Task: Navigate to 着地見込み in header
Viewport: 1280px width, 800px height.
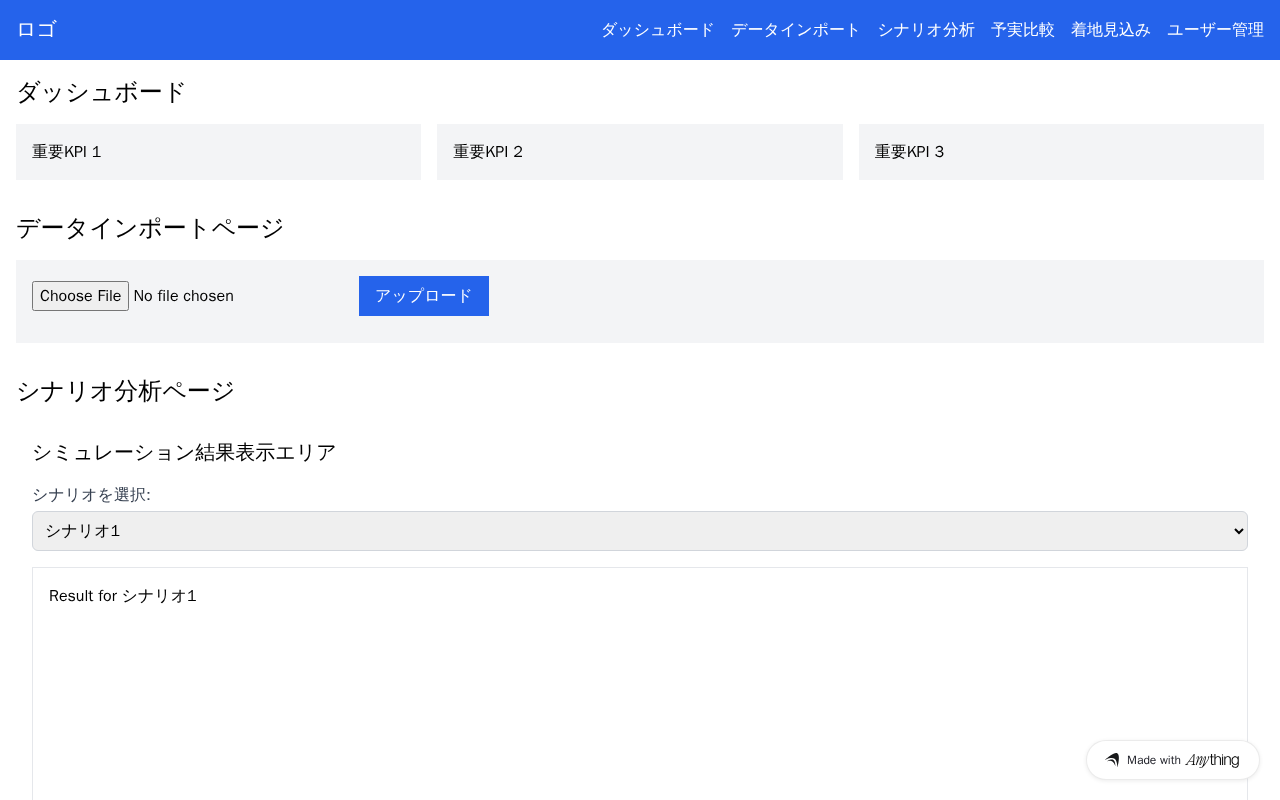Action: [1111, 30]
